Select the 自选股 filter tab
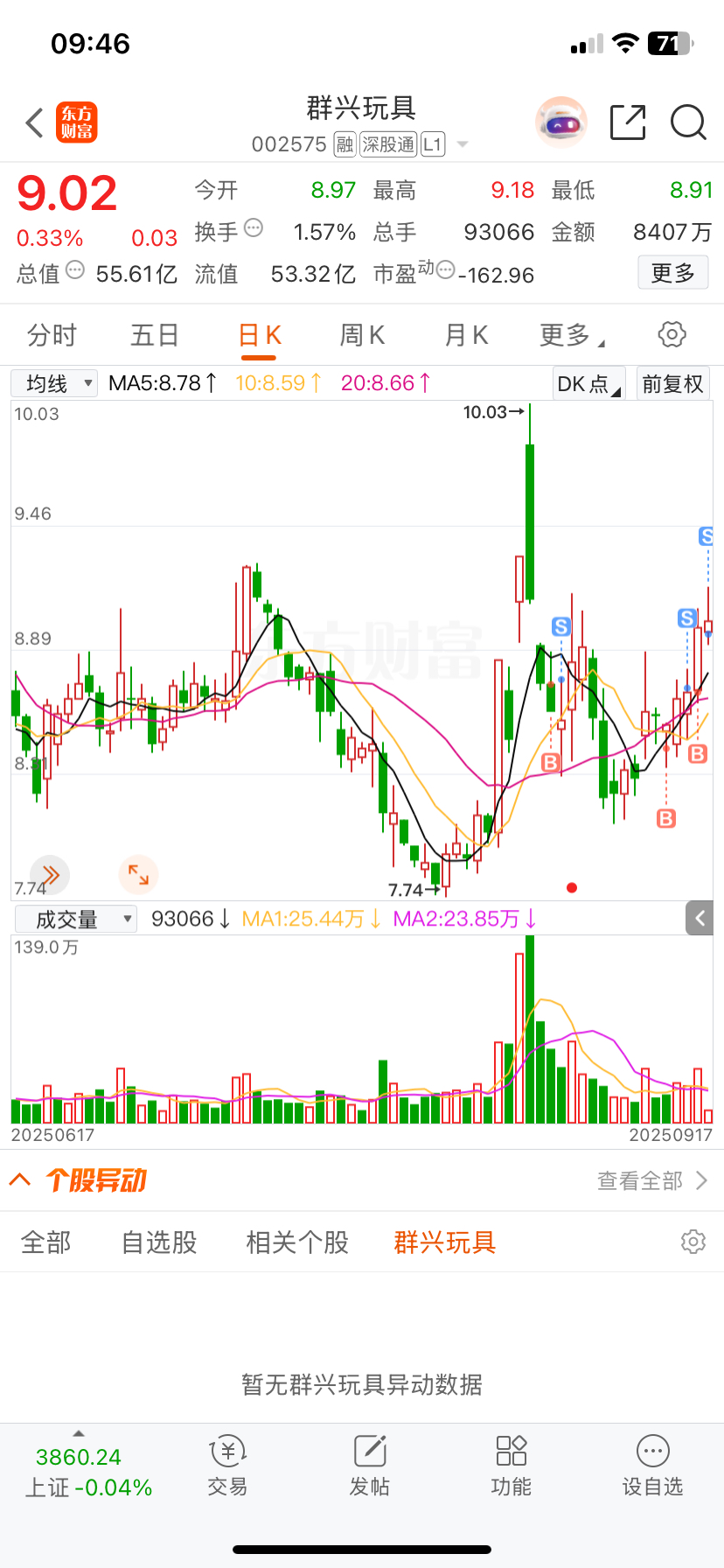 tap(159, 1242)
